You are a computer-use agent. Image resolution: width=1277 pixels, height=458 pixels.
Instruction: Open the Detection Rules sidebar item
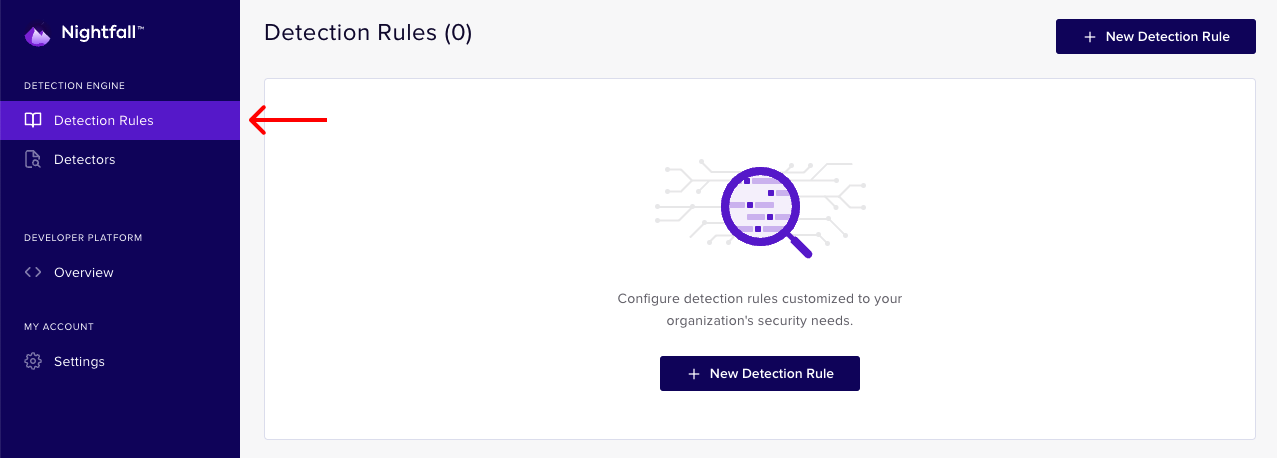[104, 121]
